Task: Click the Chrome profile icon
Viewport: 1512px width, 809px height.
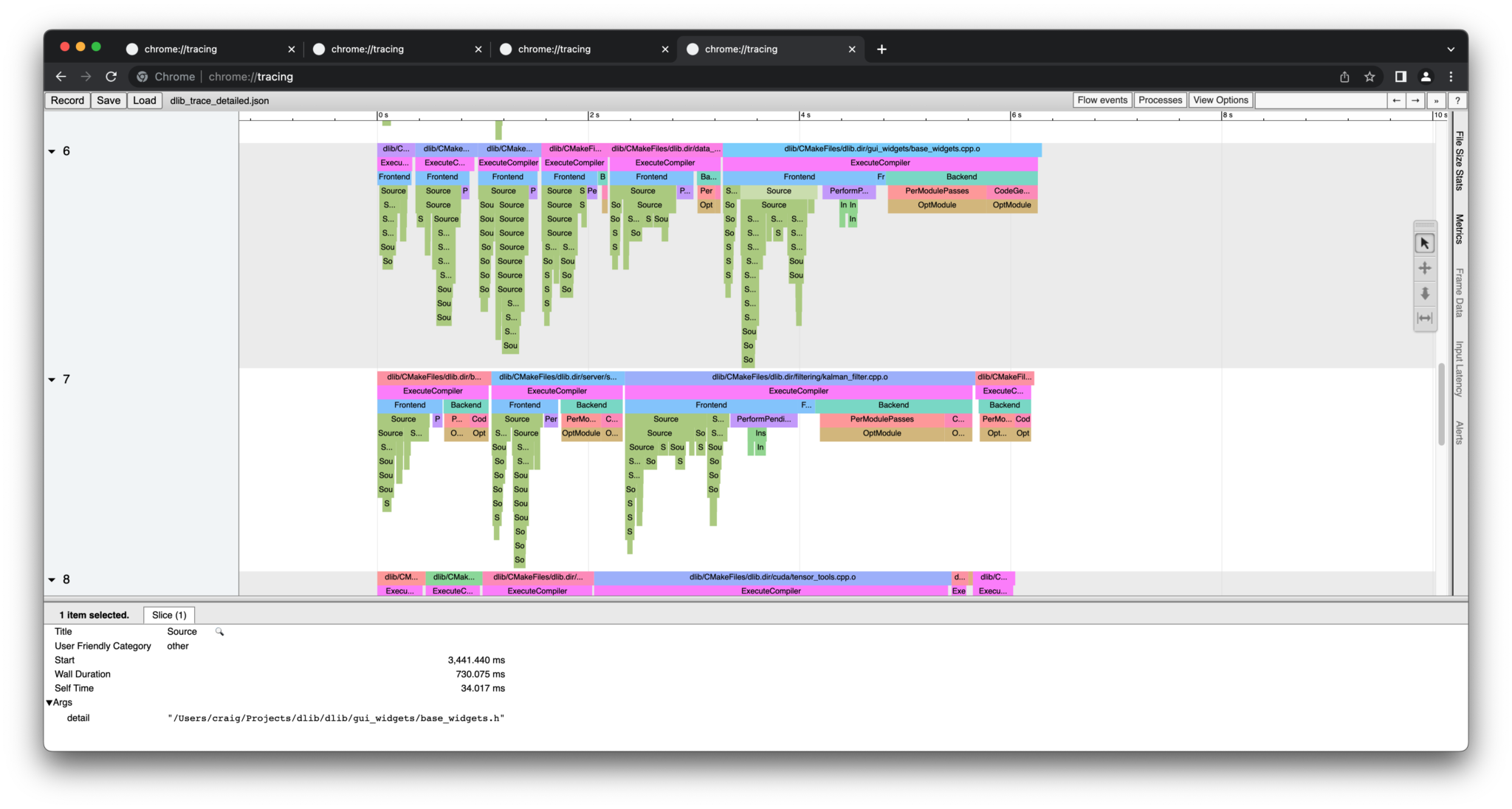Action: 1426,76
